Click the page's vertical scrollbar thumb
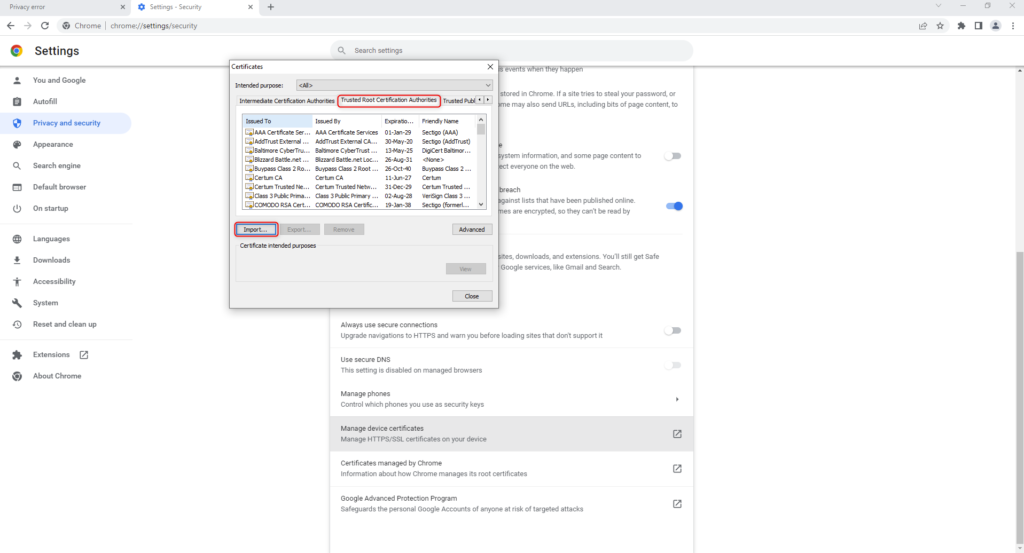This screenshot has width=1024, height=553. pos(1019,398)
